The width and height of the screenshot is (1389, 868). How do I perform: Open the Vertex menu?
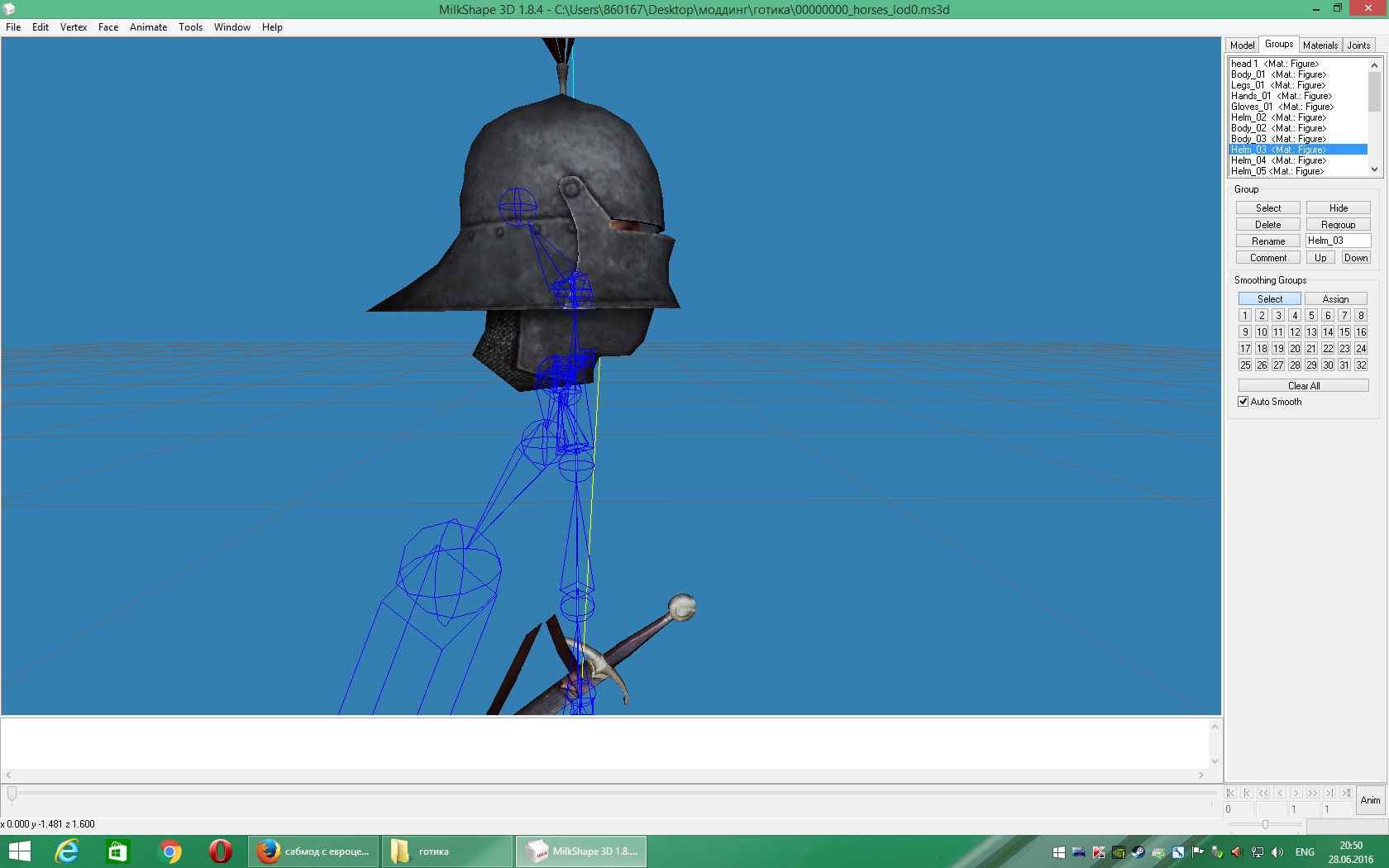click(74, 27)
